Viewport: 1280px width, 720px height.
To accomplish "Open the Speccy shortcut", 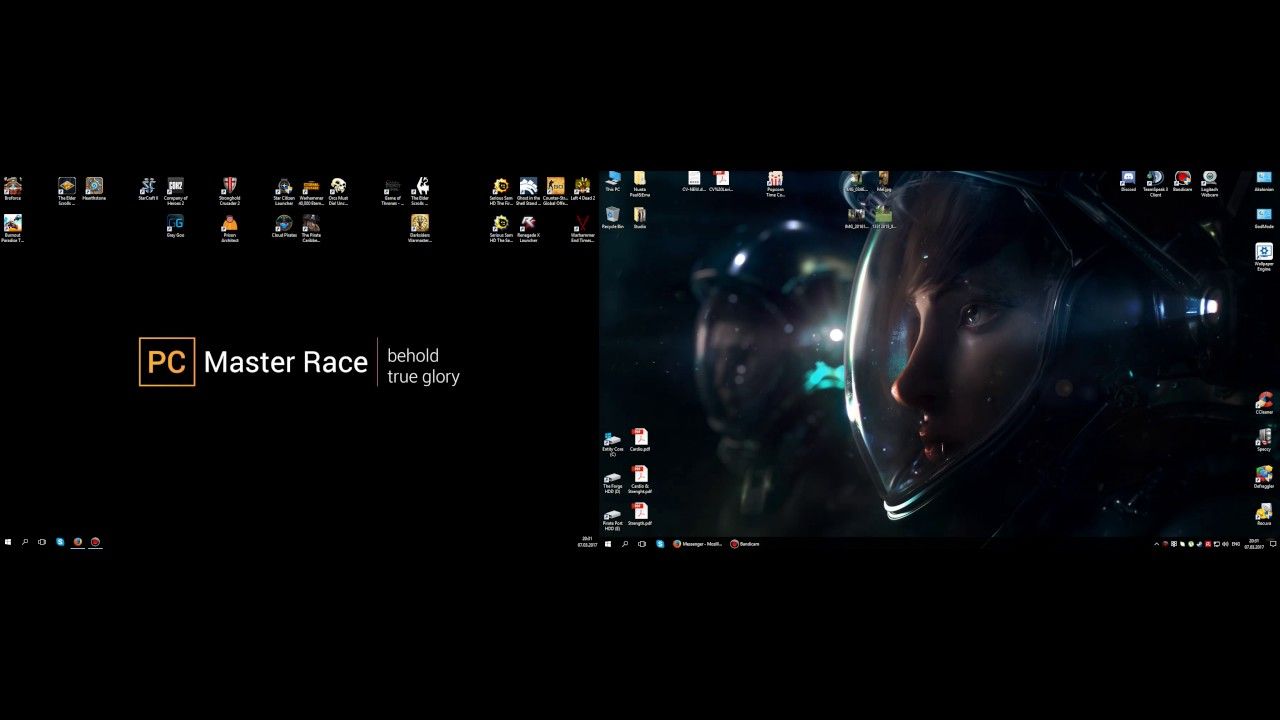I will [x=1264, y=440].
